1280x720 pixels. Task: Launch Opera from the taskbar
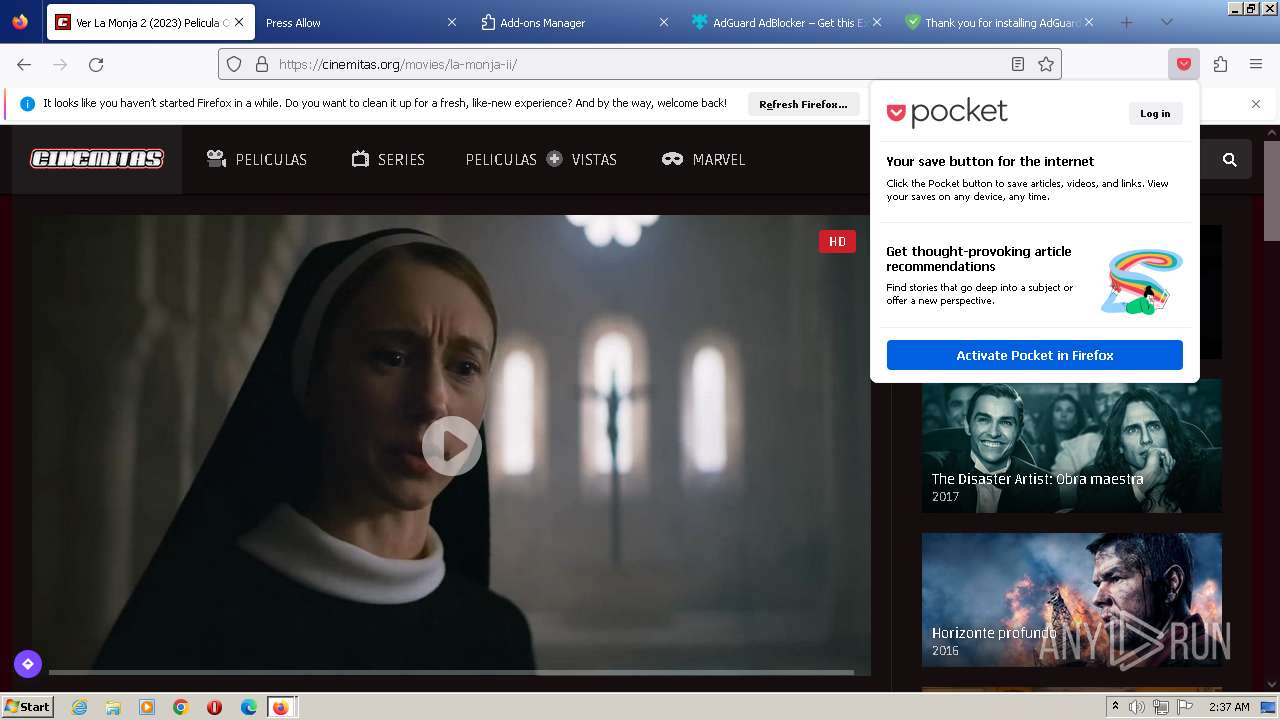[x=214, y=707]
